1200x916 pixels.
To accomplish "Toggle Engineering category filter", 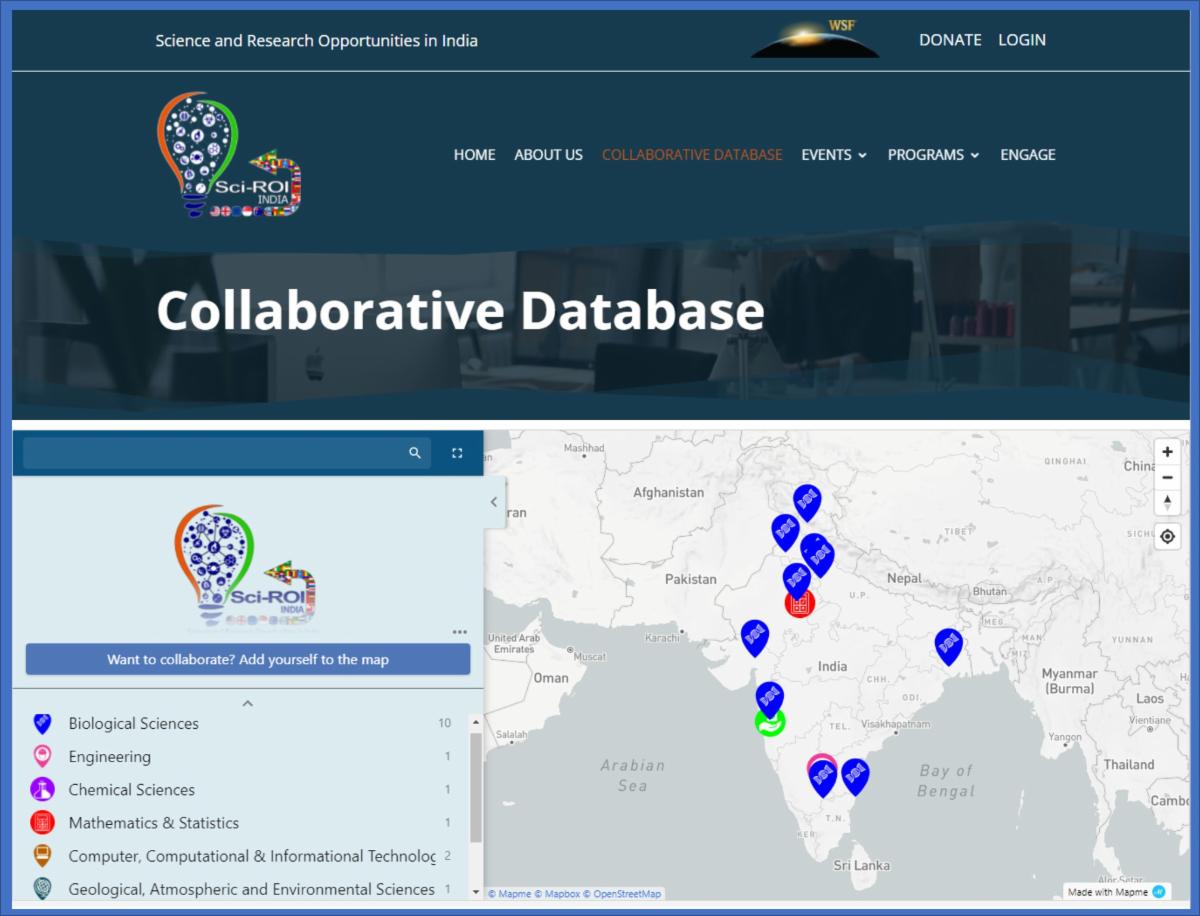I will tap(110, 757).
